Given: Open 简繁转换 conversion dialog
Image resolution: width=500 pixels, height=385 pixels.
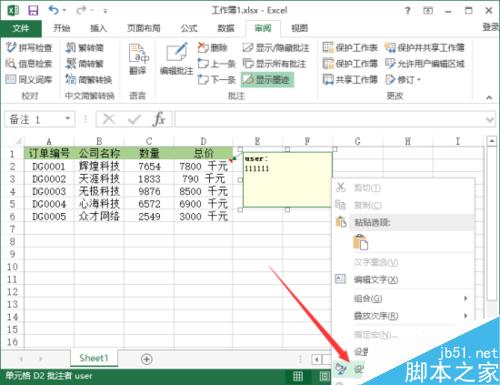Looking at the screenshot, I should coord(88,79).
